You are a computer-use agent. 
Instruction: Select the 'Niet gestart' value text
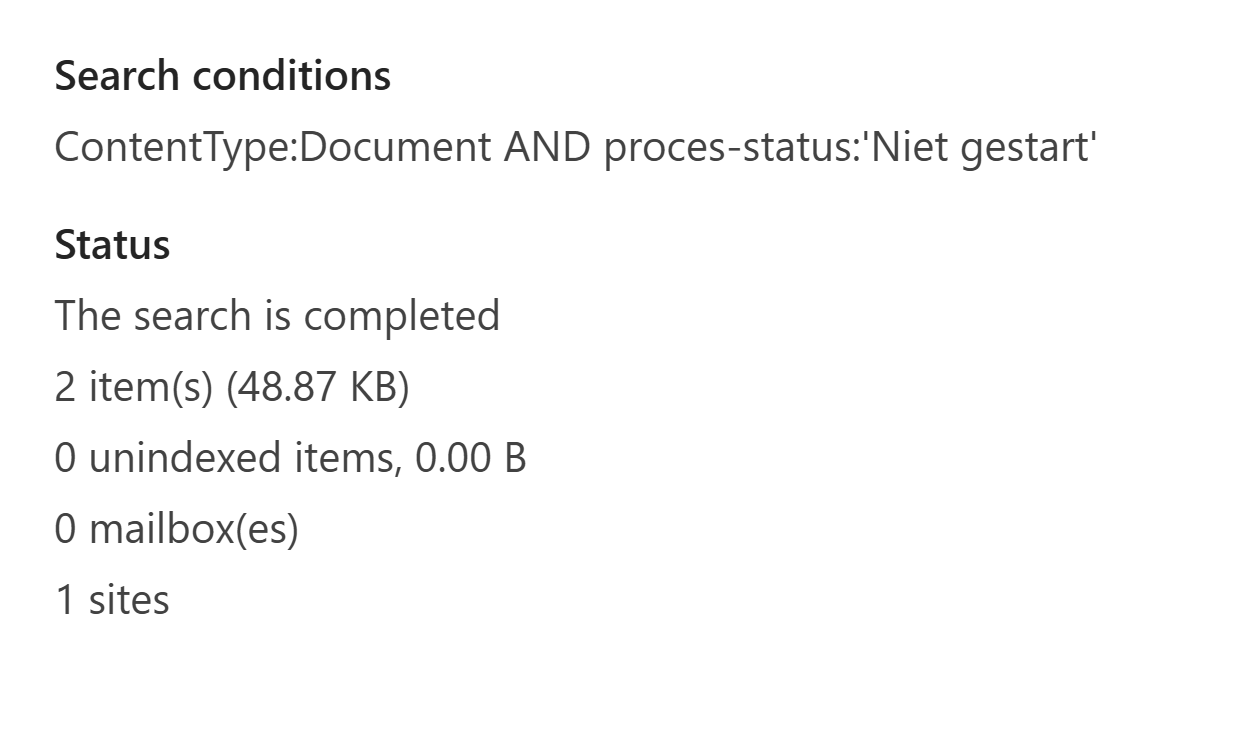(980, 147)
